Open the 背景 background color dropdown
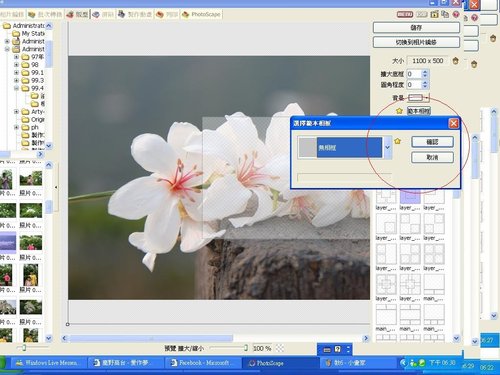 click(x=419, y=97)
